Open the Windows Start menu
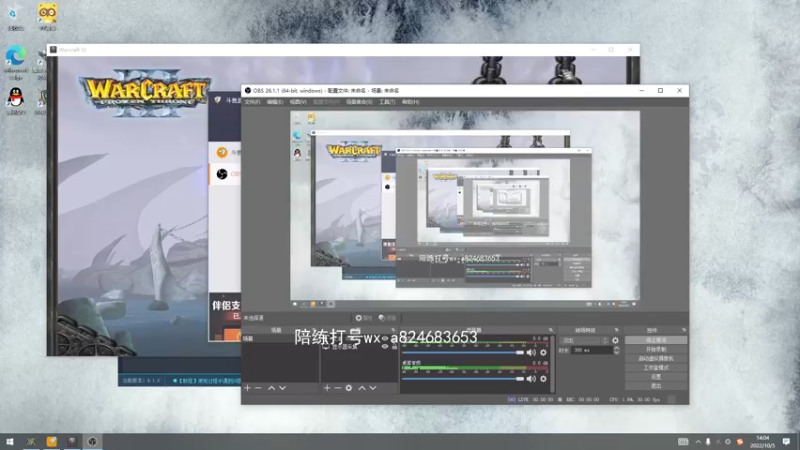 click(10, 442)
